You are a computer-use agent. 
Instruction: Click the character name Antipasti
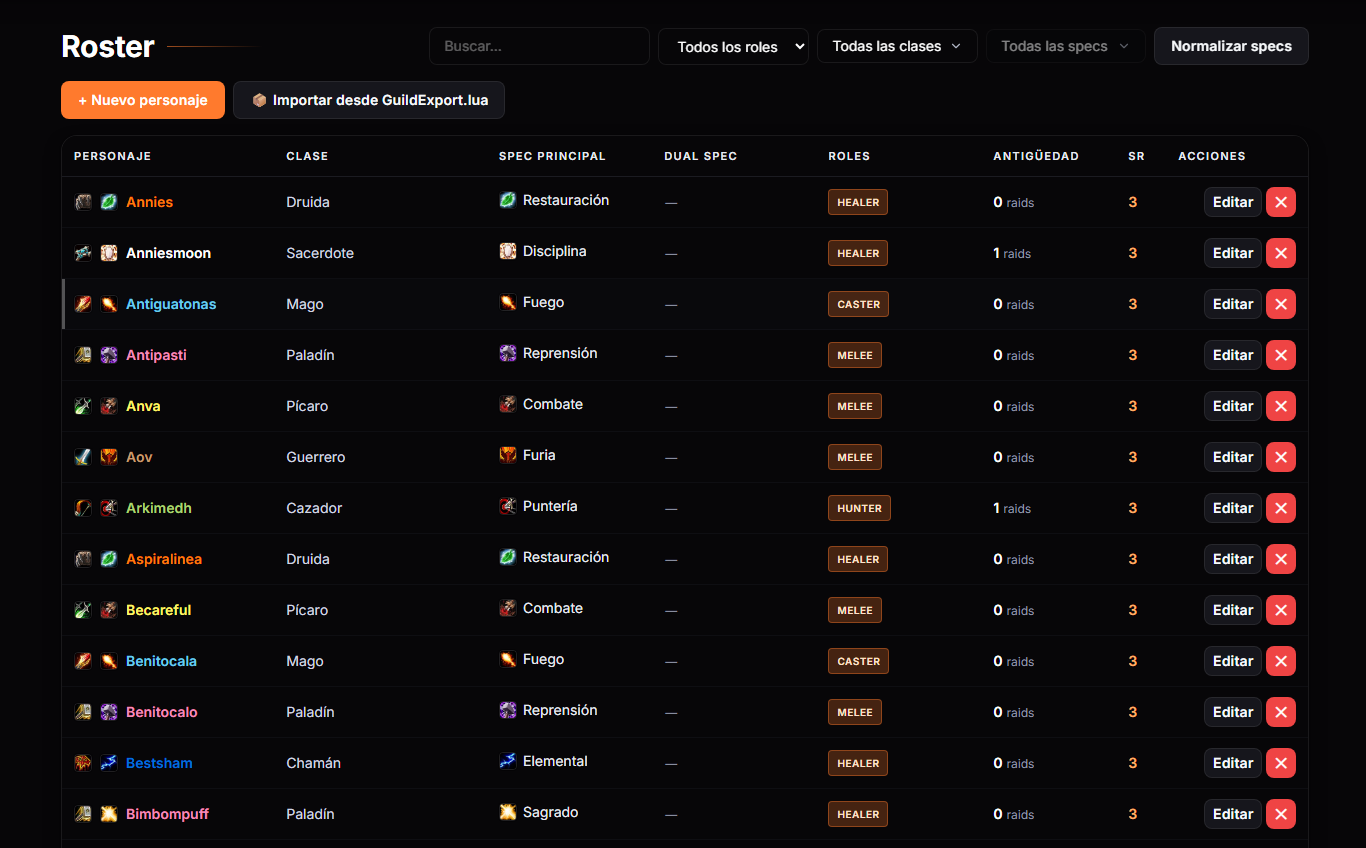[156, 355]
